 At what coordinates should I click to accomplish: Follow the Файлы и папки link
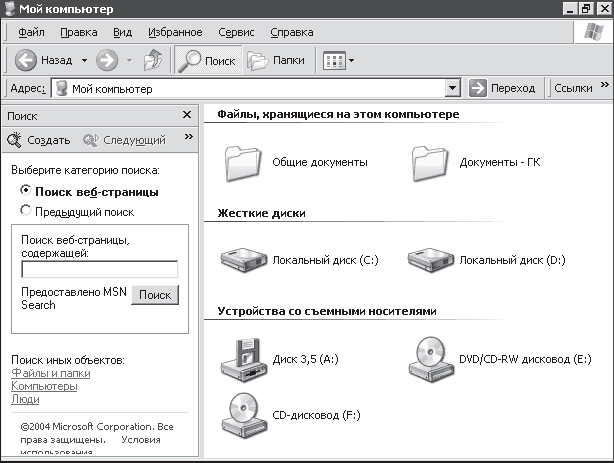(51, 373)
